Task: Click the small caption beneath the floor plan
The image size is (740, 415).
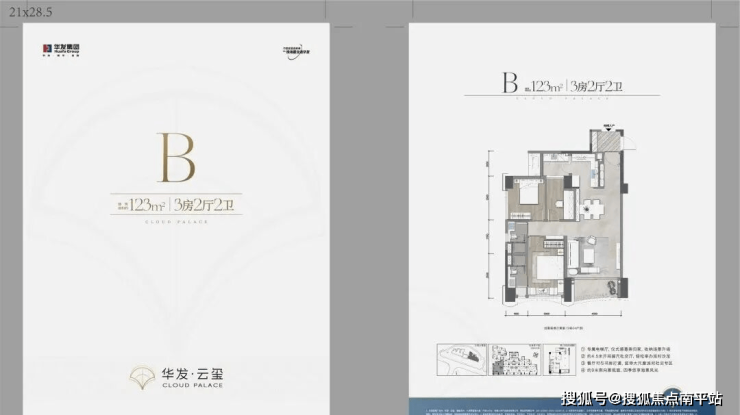Action: pyautogui.click(x=563, y=328)
